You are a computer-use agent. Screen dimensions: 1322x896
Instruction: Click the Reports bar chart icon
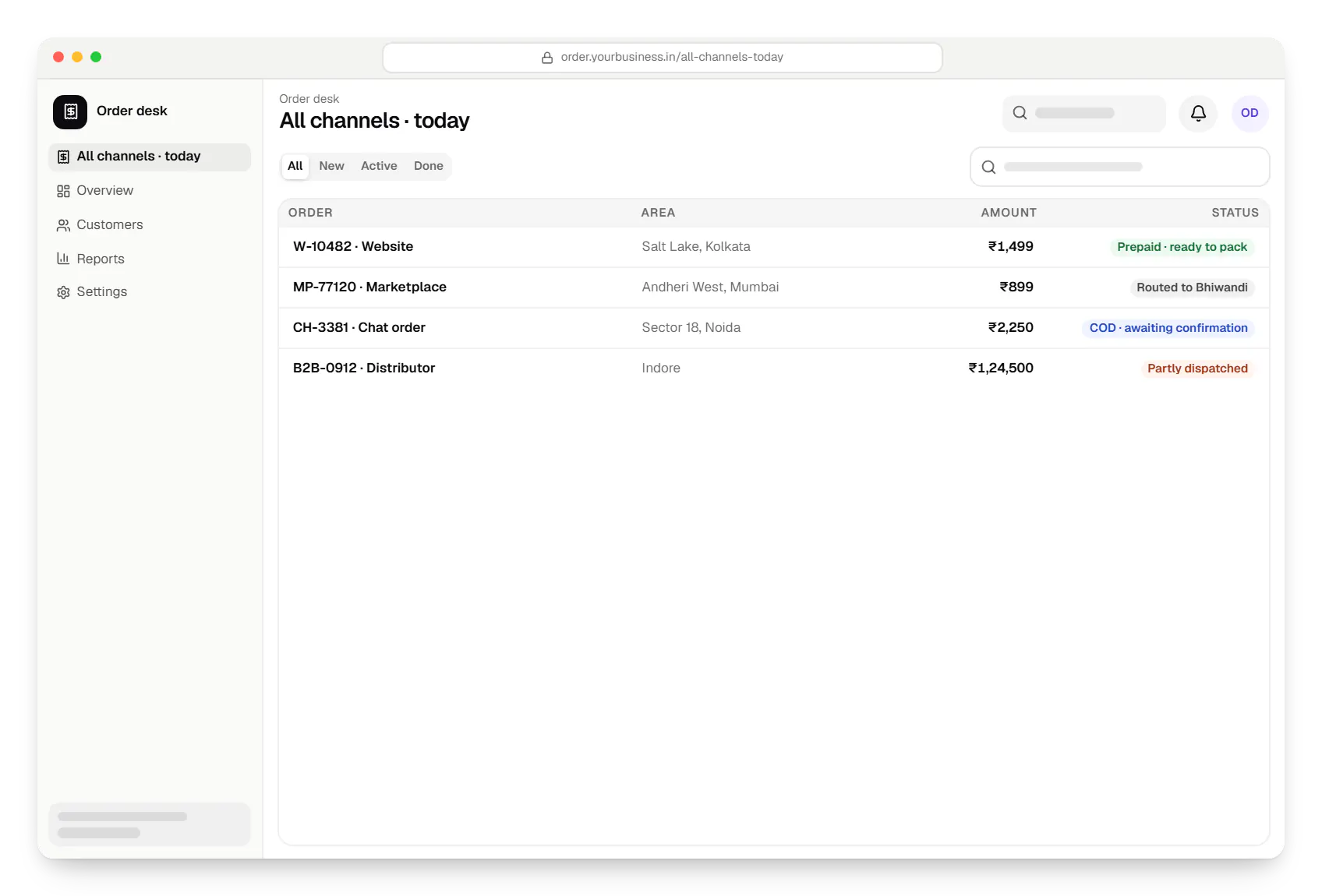(x=63, y=259)
